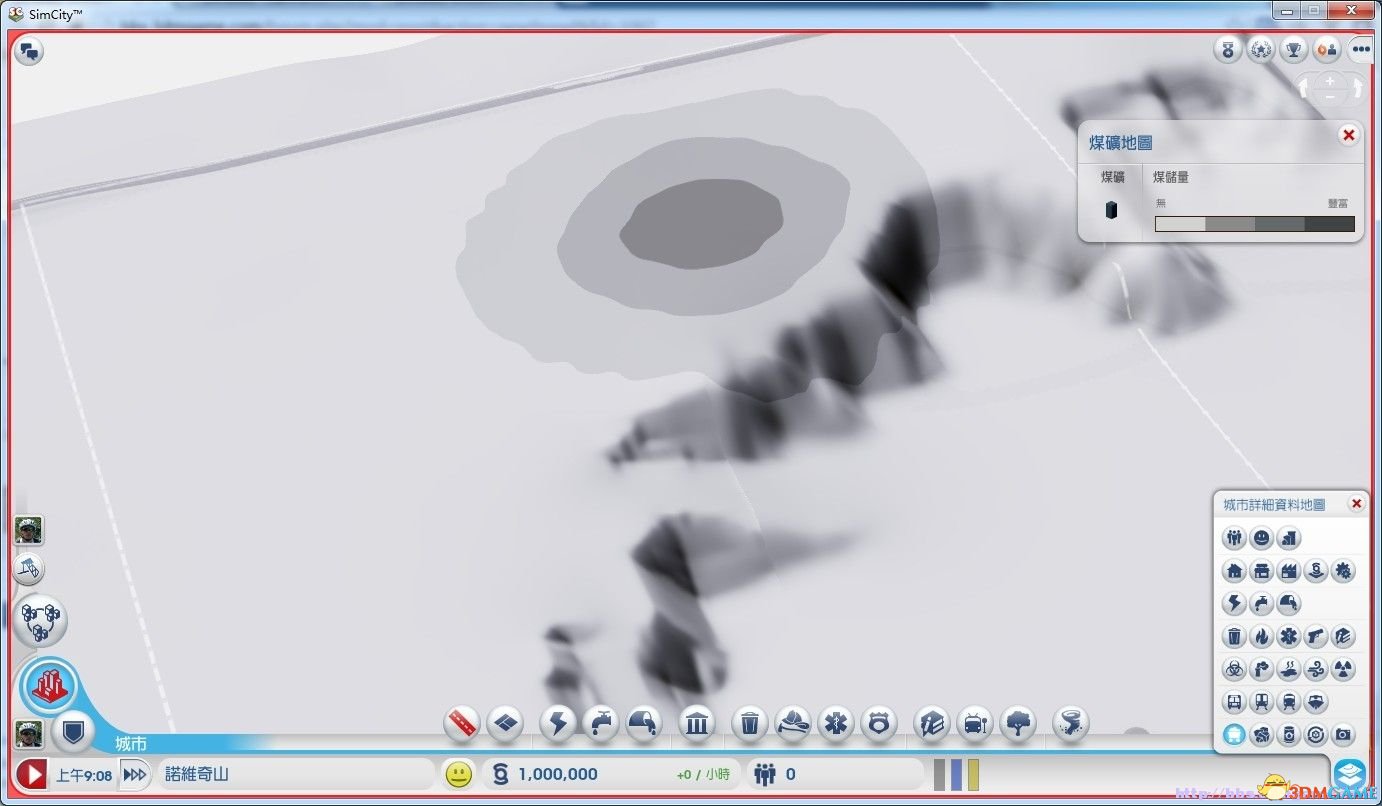
Task: Click the coal reserves gradient bar
Action: pos(1255,224)
